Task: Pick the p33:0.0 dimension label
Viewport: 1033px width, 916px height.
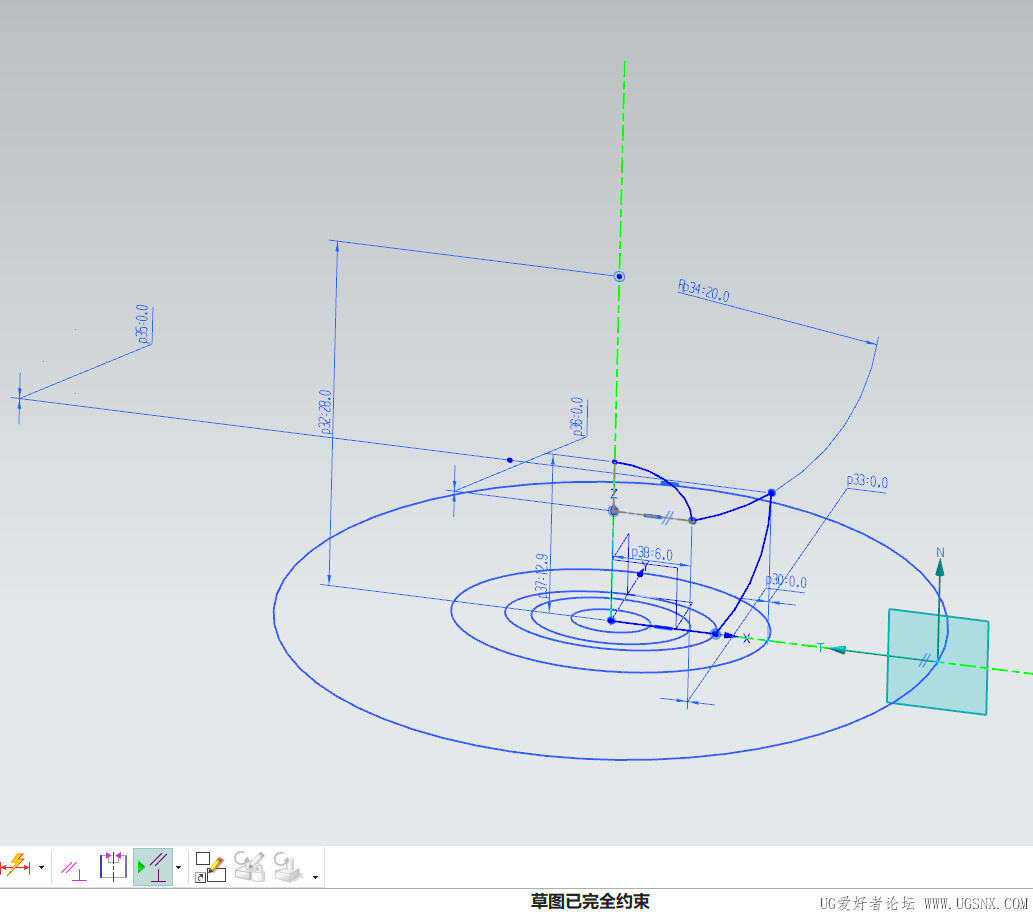Action: pyautogui.click(x=866, y=482)
